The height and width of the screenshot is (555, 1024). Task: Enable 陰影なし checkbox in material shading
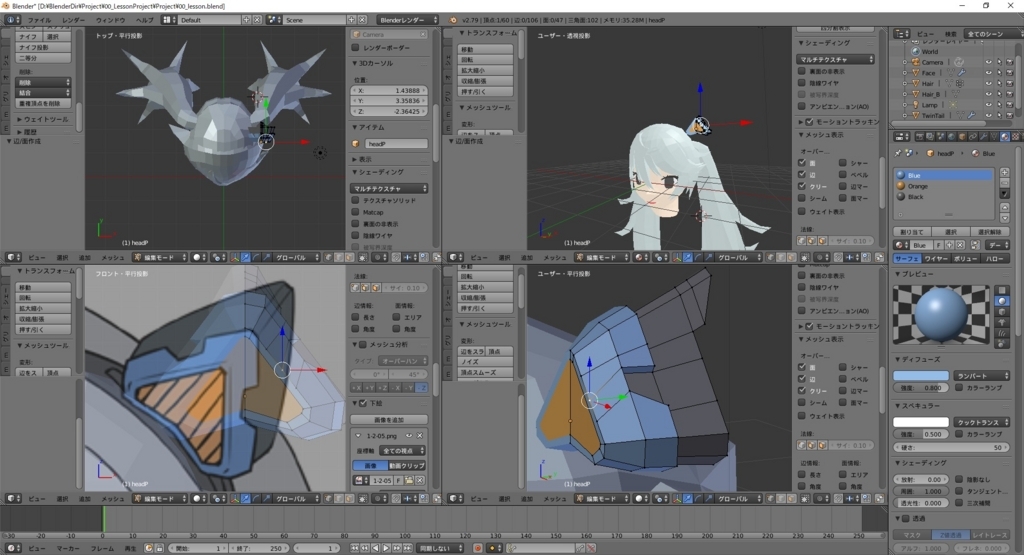[x=959, y=479]
